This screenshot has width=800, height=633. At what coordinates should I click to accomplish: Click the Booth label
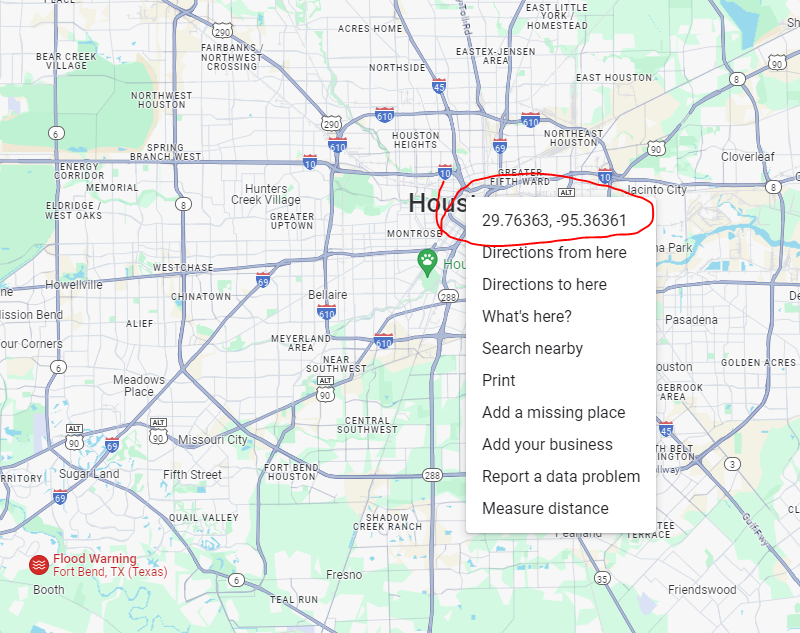(49, 590)
